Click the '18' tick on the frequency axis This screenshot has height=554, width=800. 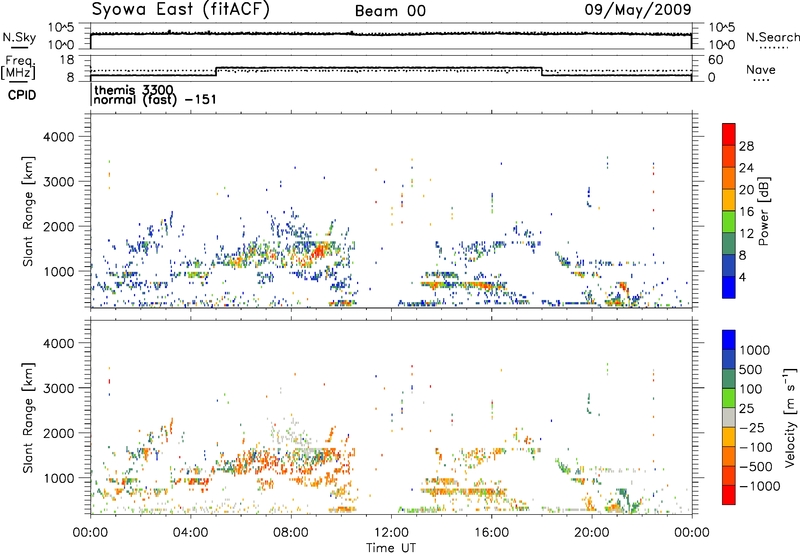(66, 60)
